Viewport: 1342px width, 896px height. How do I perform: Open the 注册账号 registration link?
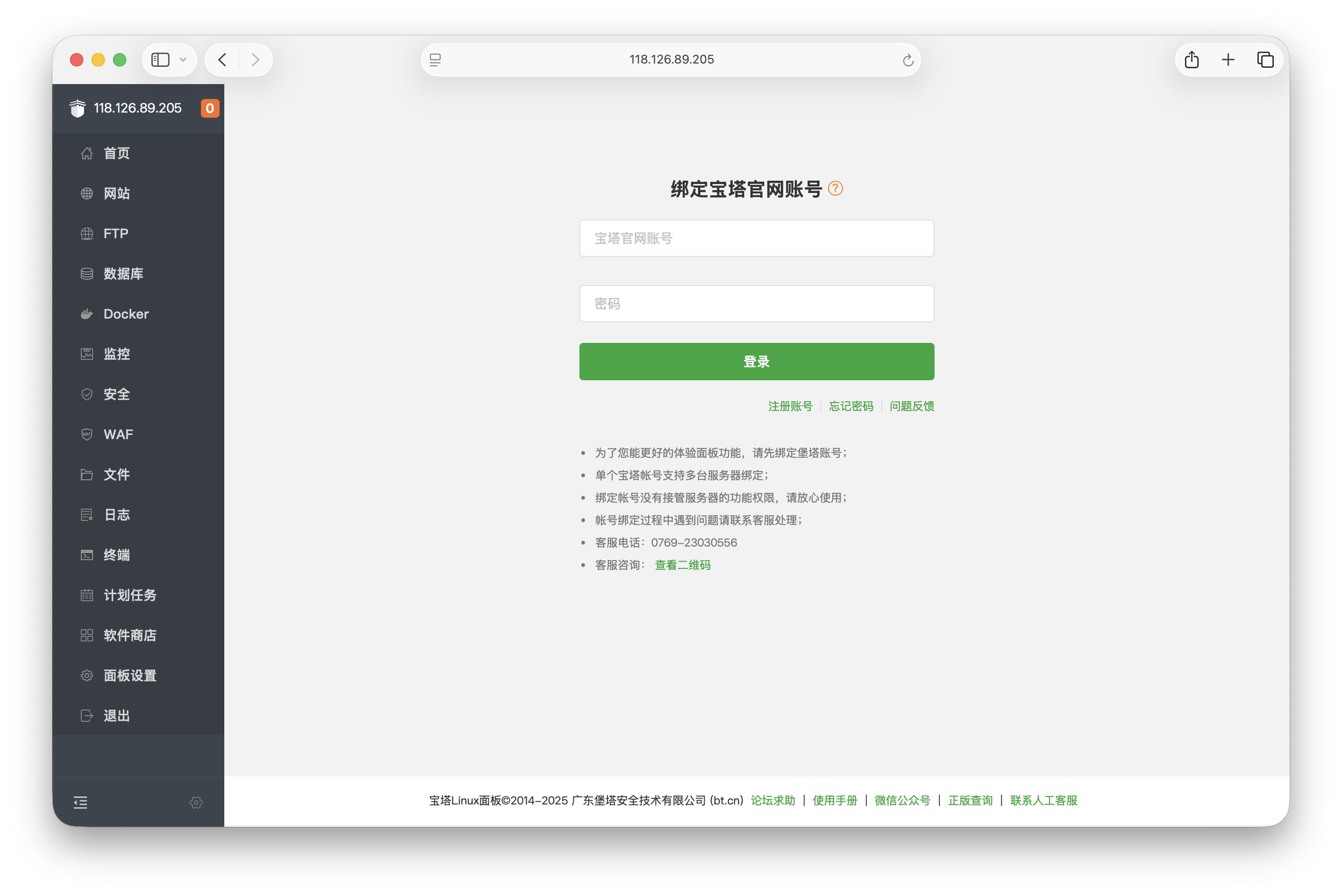[x=791, y=406]
